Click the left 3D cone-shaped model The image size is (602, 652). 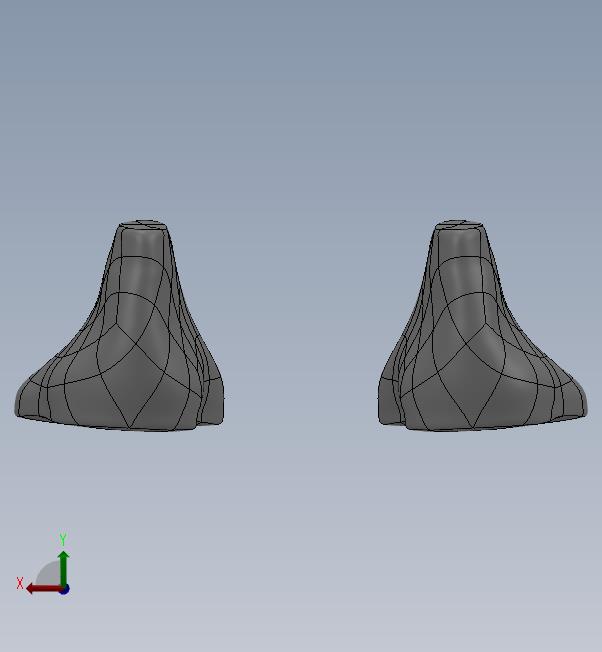[x=120, y=326]
